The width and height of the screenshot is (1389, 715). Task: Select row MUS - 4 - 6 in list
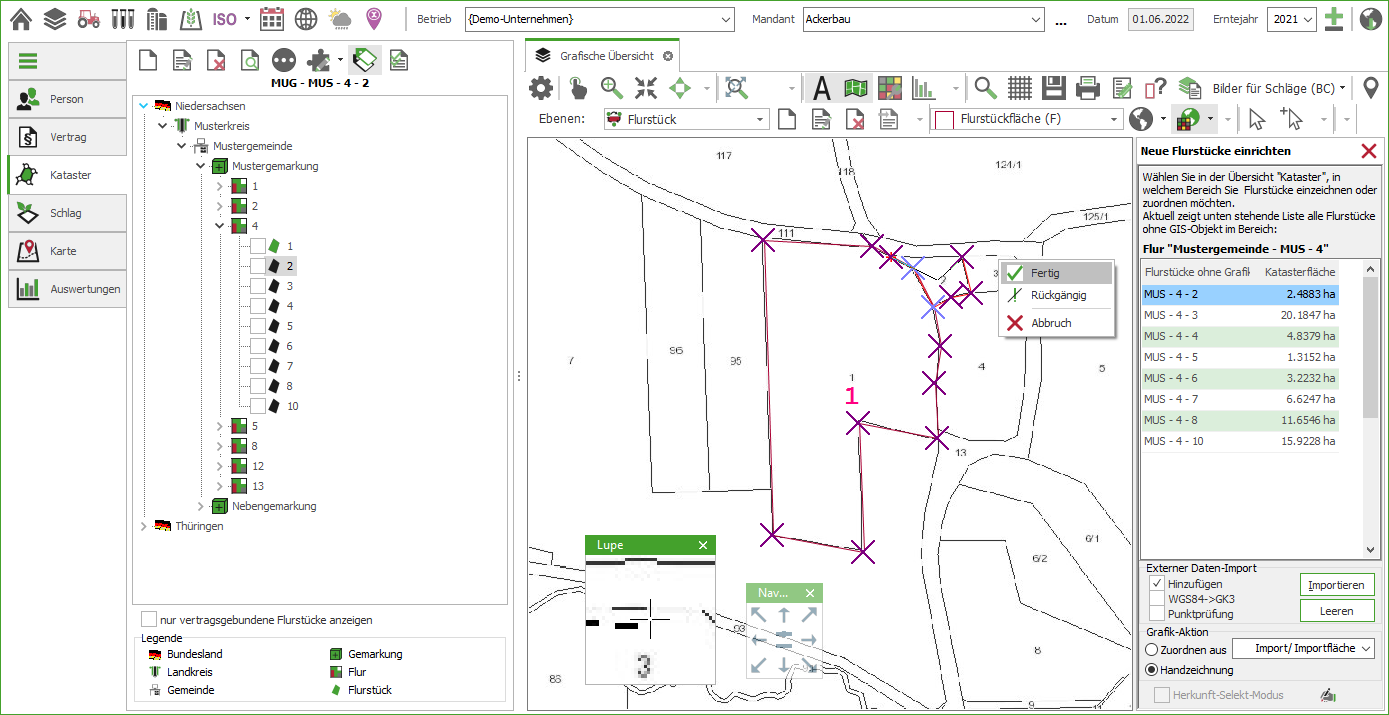point(1239,378)
